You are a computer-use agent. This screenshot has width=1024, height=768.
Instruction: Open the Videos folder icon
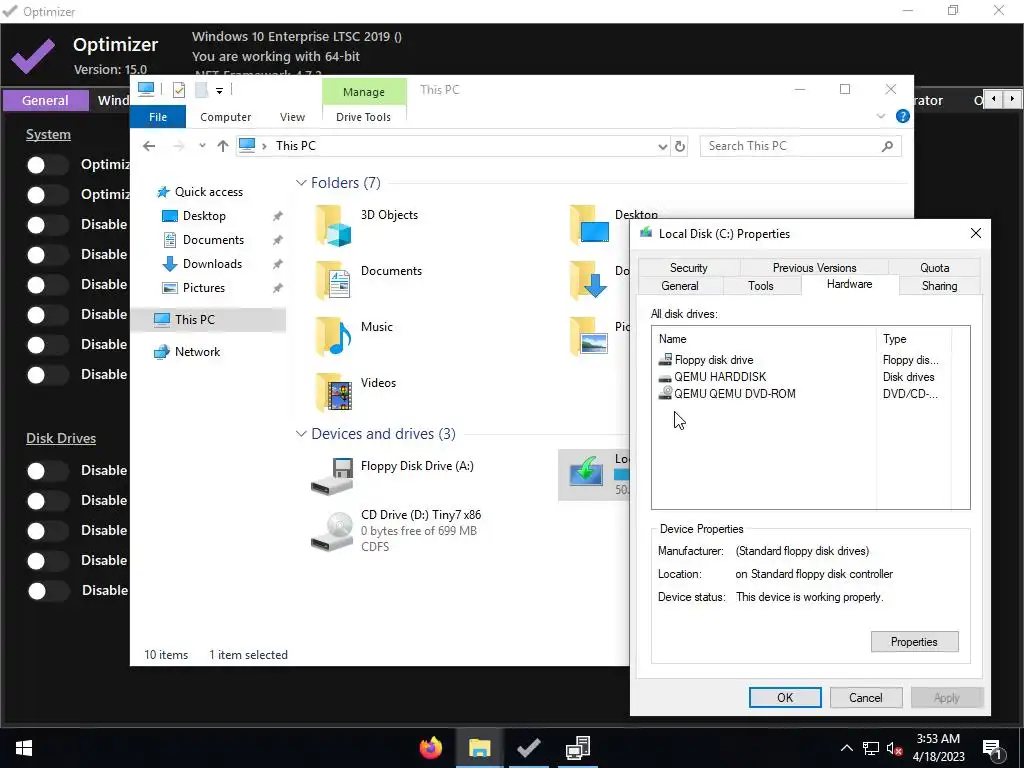333,392
